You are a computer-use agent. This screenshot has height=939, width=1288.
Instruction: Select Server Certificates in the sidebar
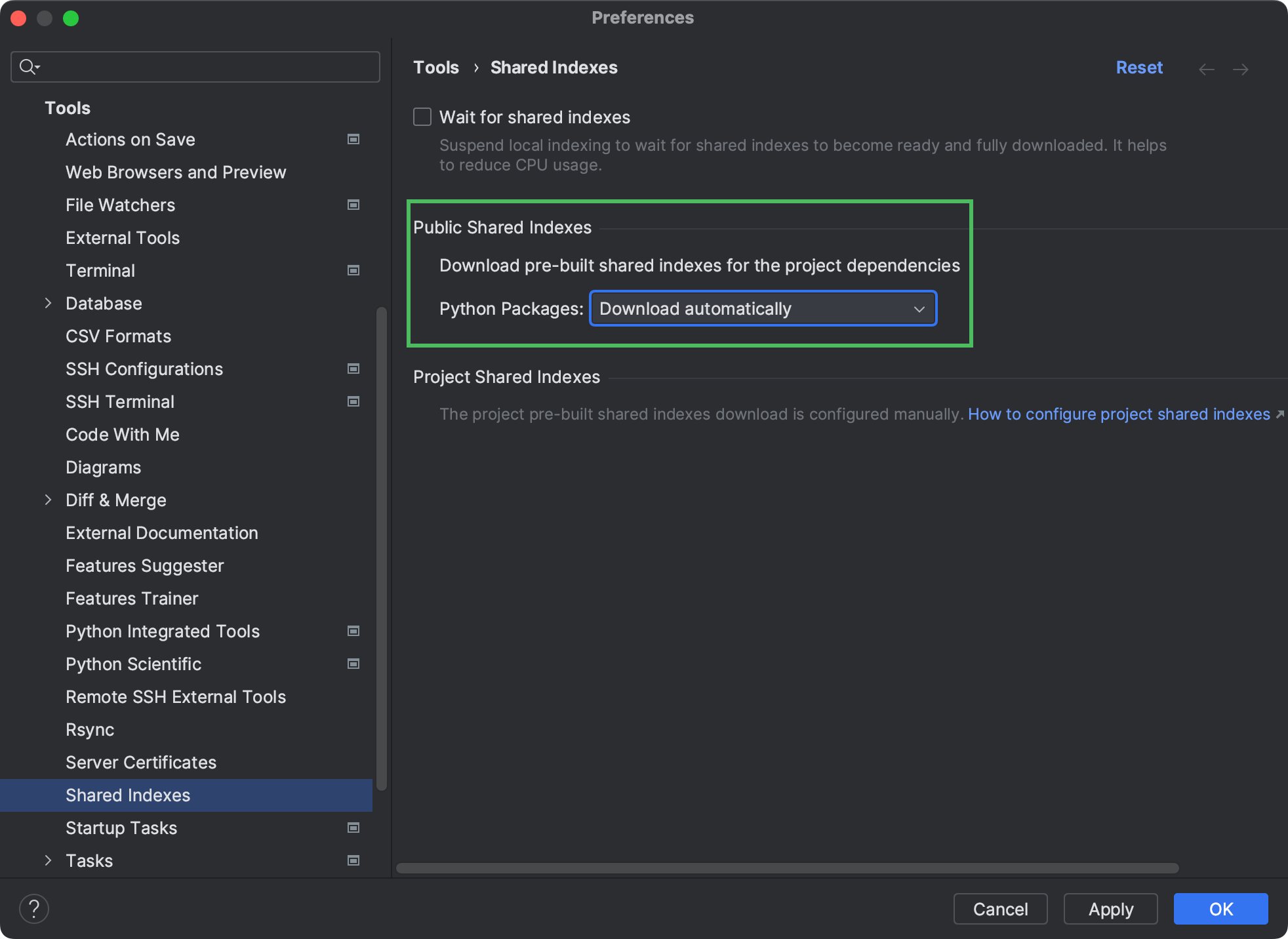coord(141,762)
